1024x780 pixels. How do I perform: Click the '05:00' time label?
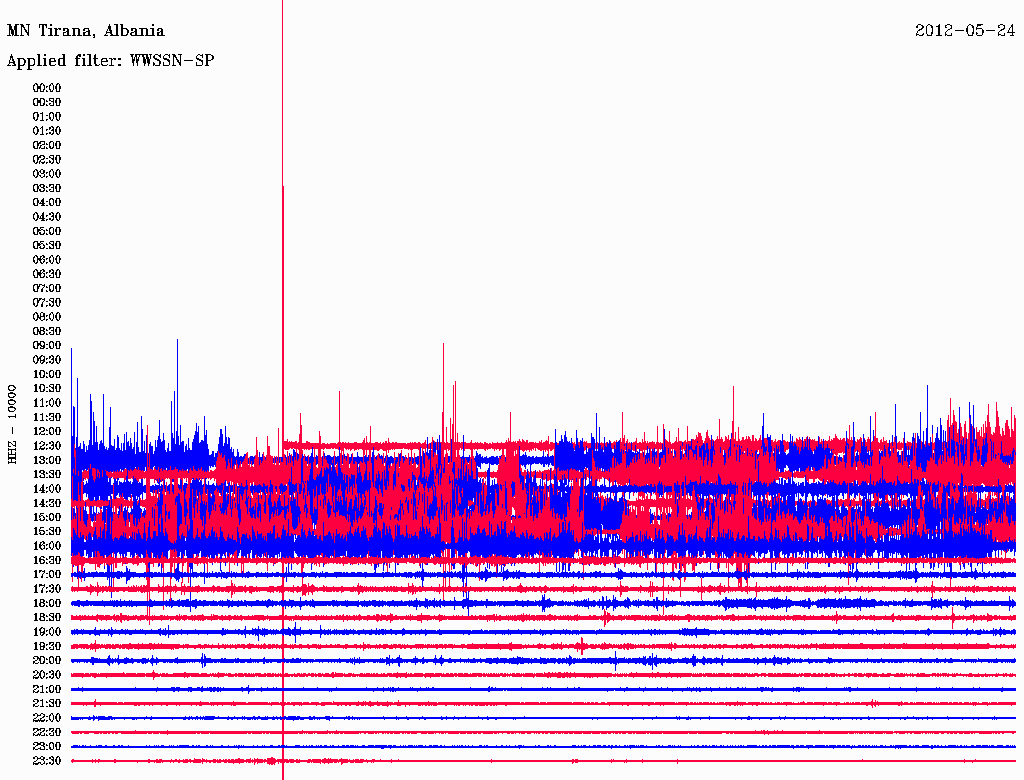tap(47, 231)
